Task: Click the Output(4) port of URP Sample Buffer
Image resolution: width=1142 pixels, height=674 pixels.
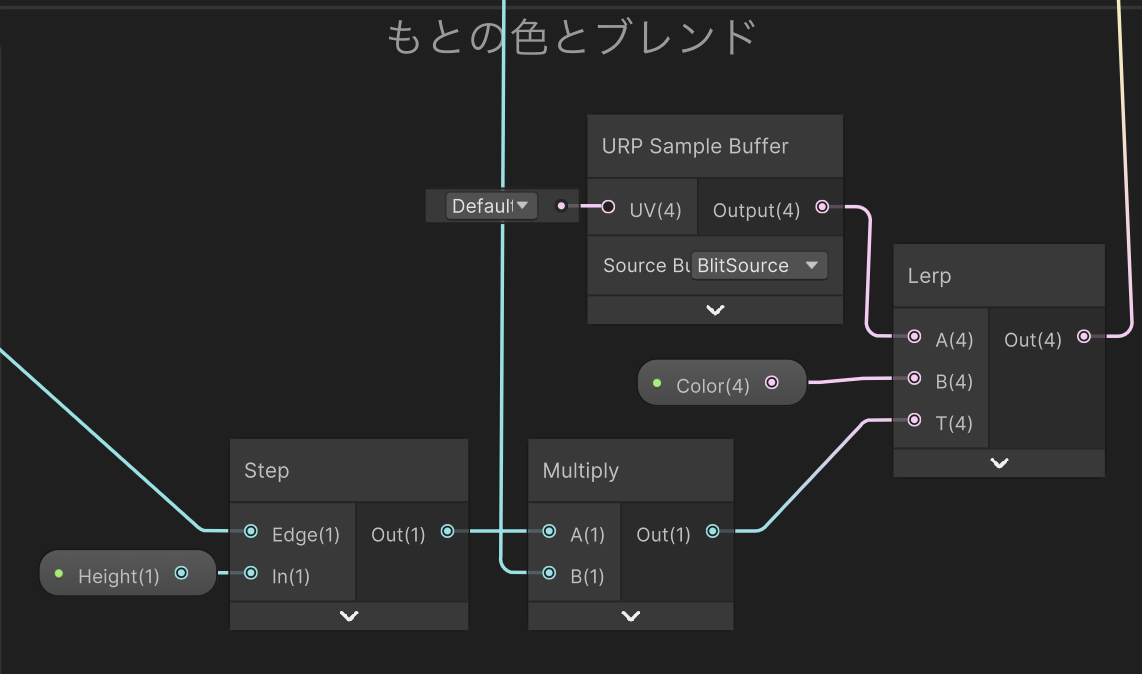Action: click(822, 206)
